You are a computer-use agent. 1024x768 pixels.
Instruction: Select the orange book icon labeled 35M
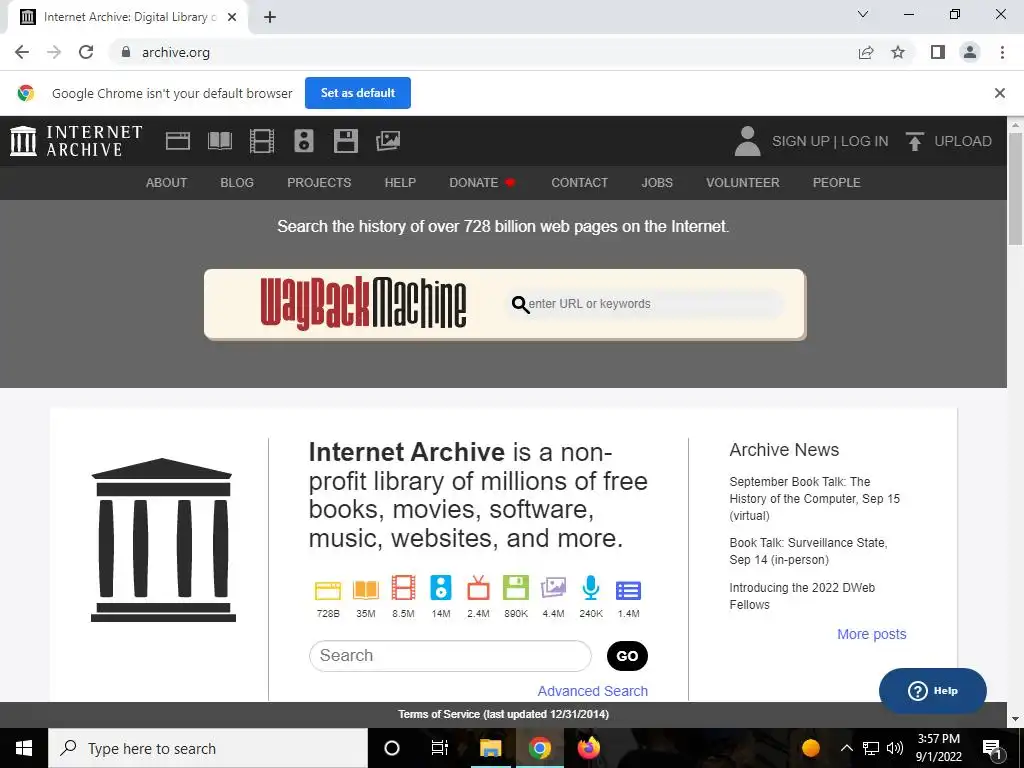click(366, 590)
